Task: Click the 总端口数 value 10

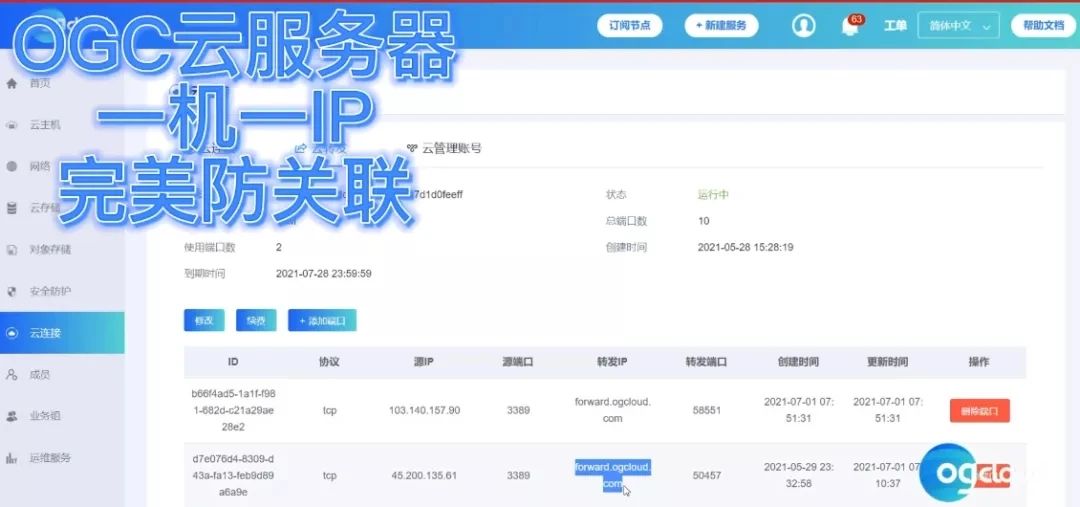Action: tap(704, 221)
